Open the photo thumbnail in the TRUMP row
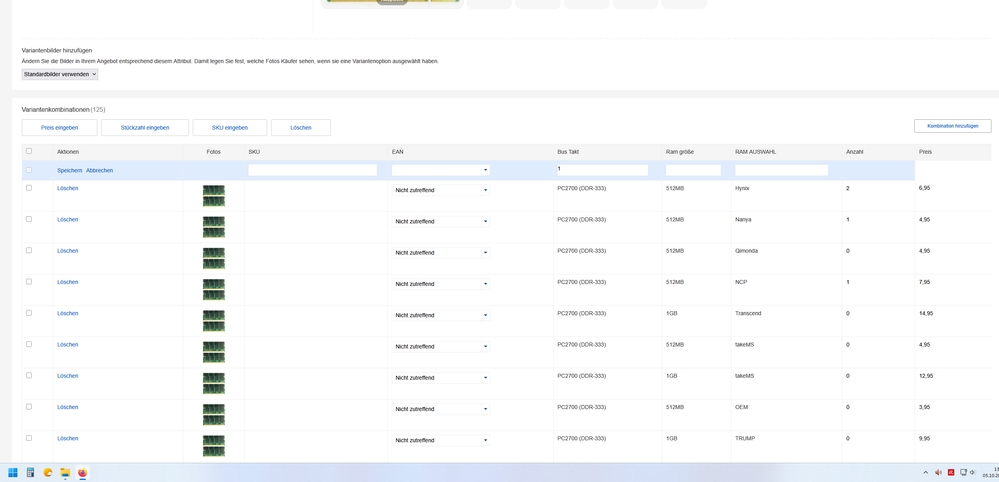999x482 pixels. 213,446
